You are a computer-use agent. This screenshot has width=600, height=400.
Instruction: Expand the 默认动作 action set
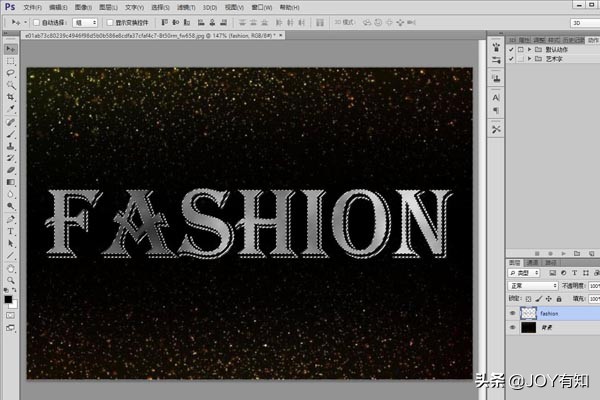point(528,48)
